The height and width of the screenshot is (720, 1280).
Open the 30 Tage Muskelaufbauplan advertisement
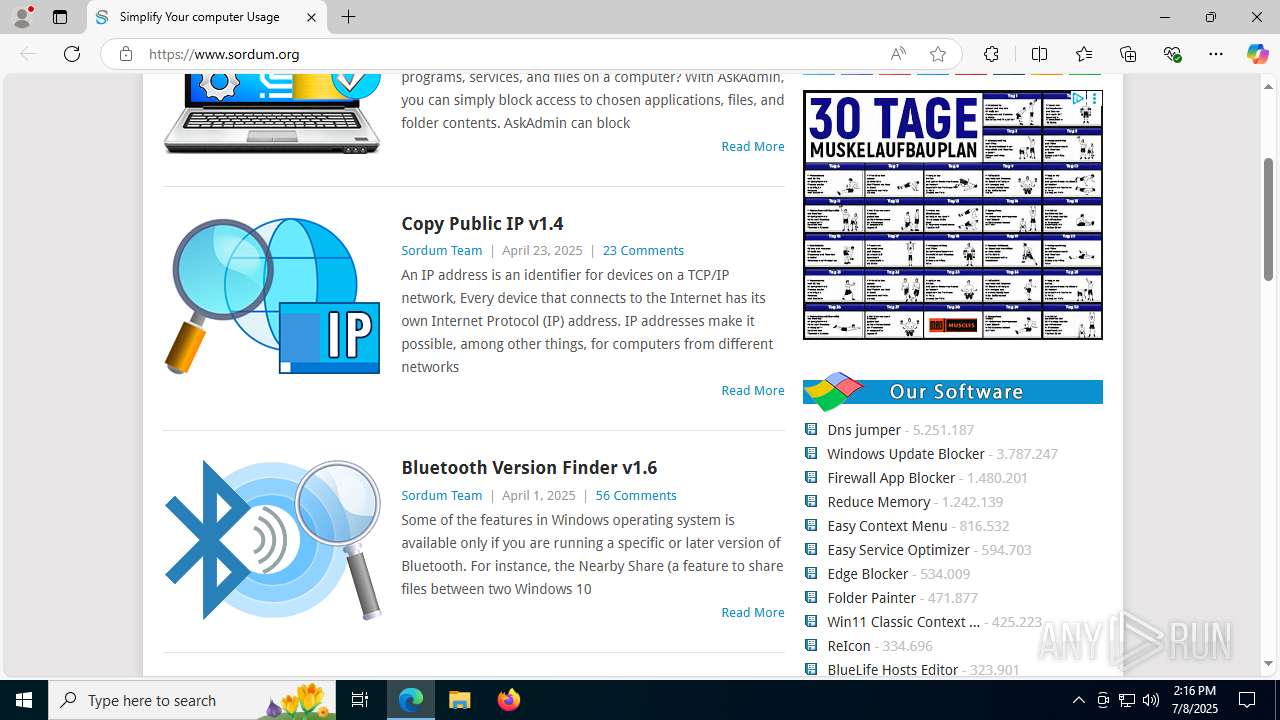[x=953, y=215]
